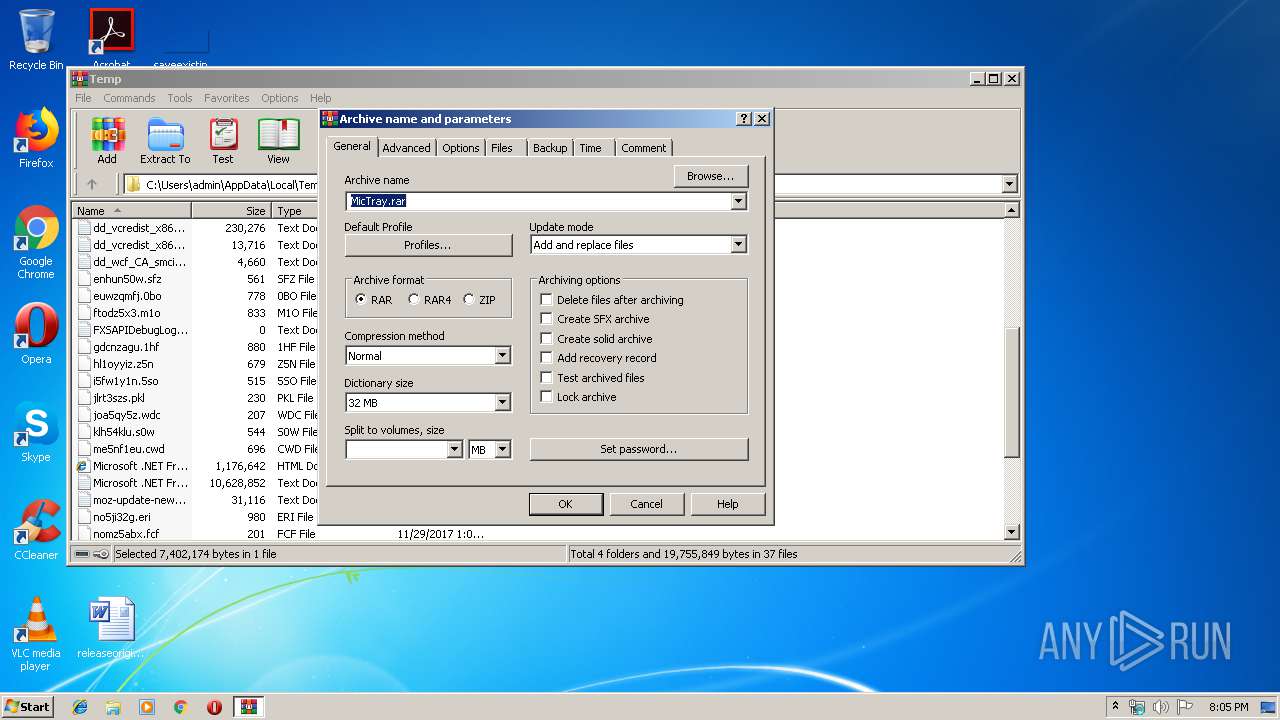1280x720 pixels.
Task: Open the Update mode dropdown
Action: pos(738,245)
